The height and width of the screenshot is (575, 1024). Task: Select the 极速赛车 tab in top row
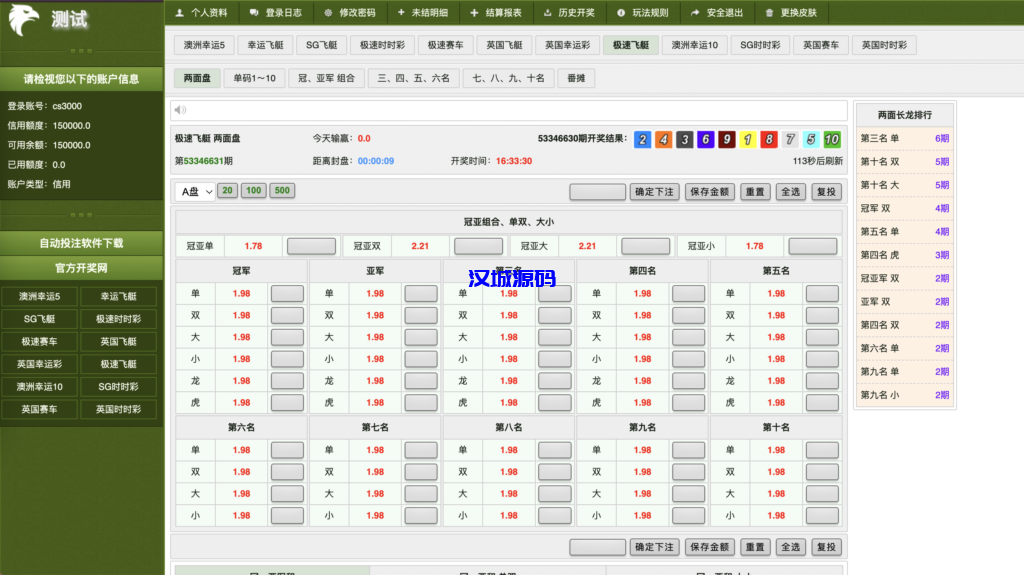(x=445, y=45)
